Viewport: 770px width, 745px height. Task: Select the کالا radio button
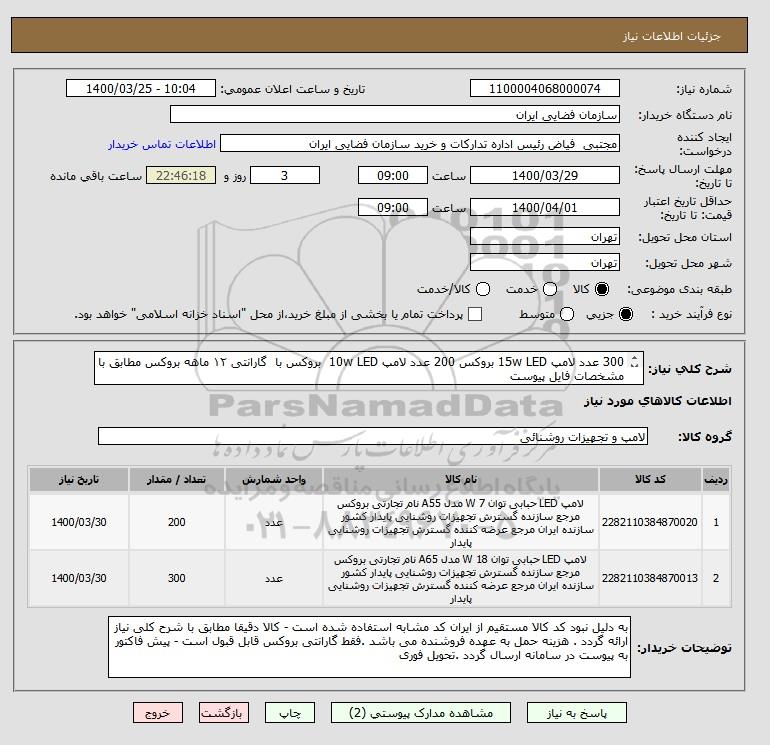tap(602, 289)
